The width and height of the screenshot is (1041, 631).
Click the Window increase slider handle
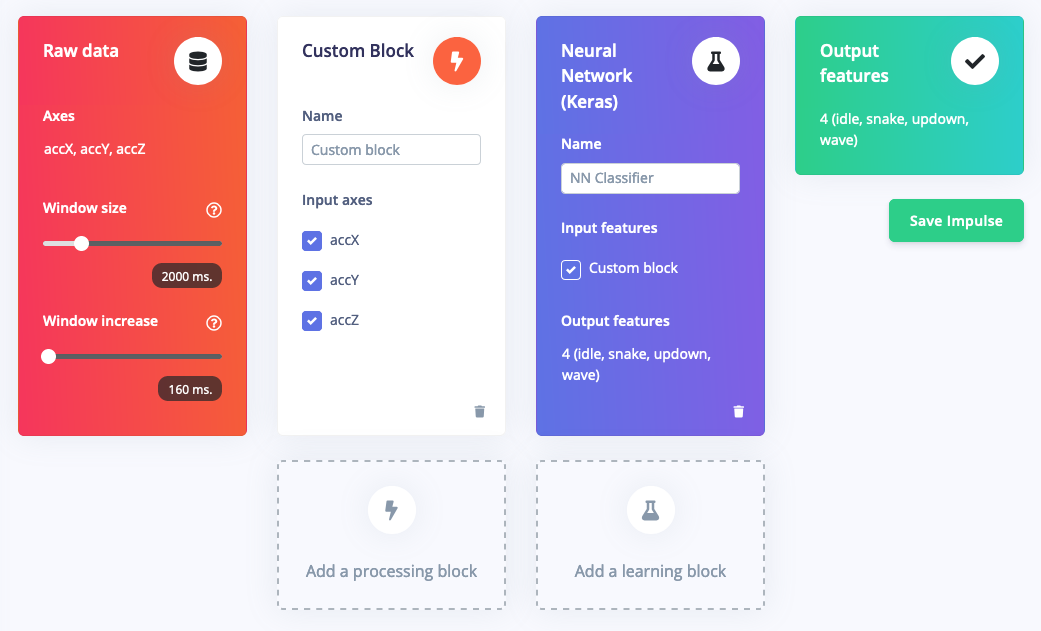(48, 357)
